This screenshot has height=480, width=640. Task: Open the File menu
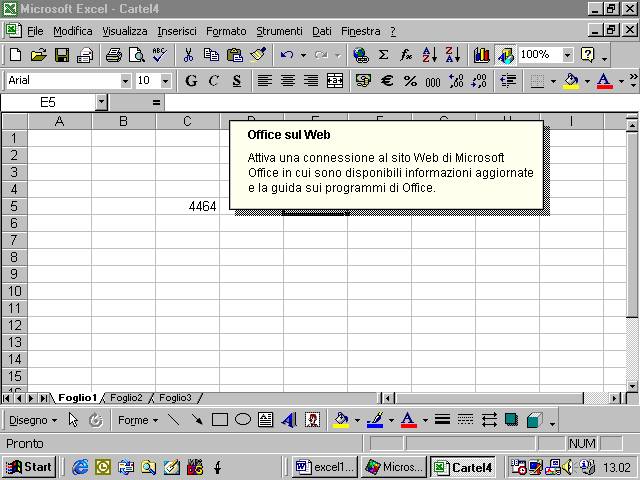pyautogui.click(x=35, y=31)
